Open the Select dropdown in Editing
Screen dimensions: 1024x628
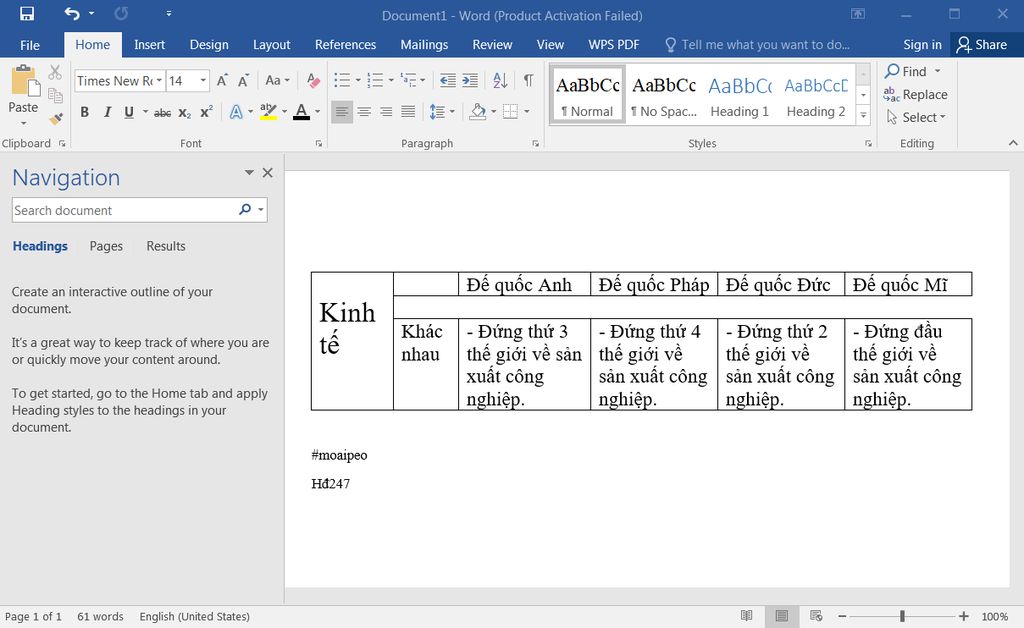point(916,118)
